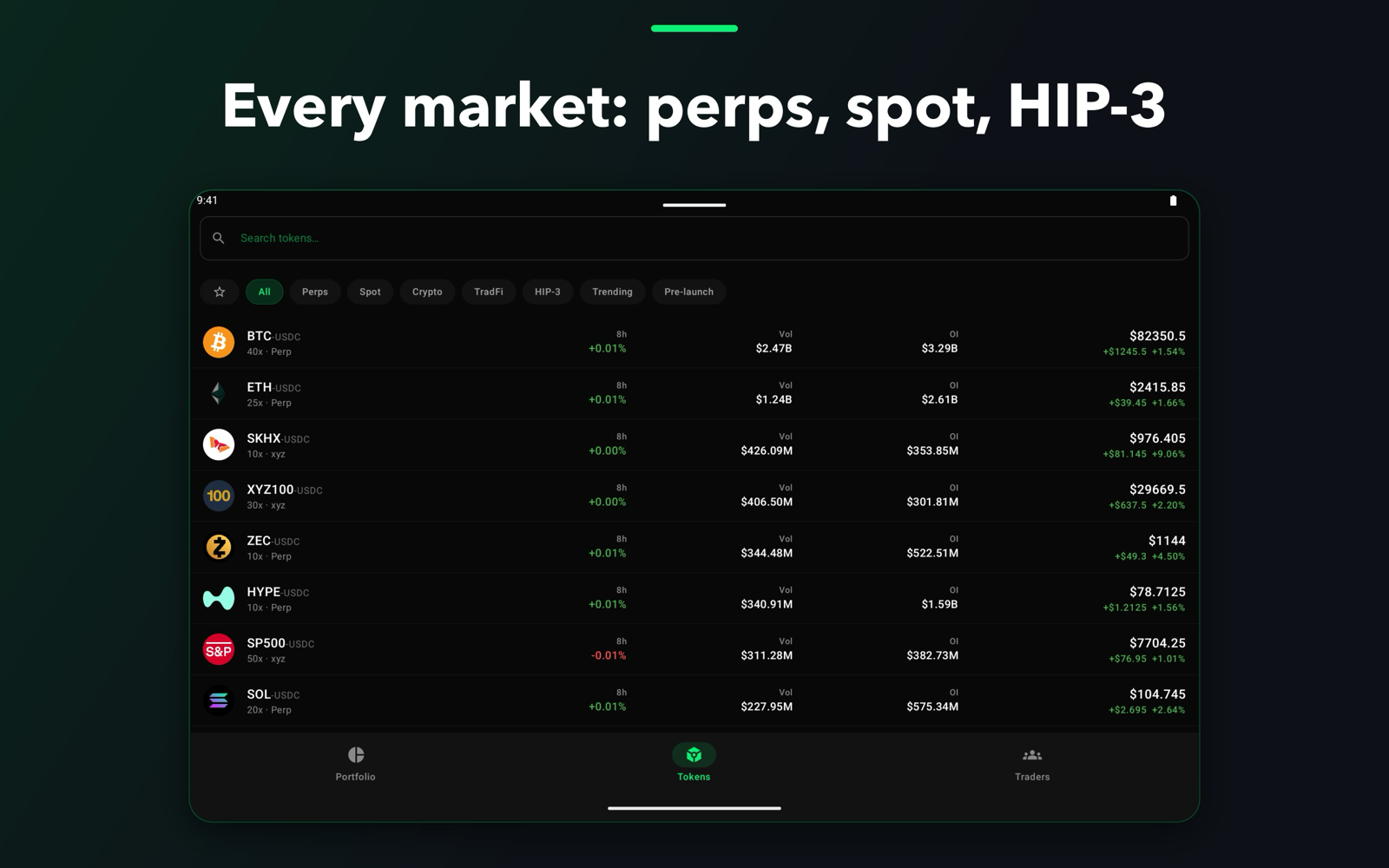1389x868 pixels.
Task: Click SP500 price $7704.25
Action: (x=1157, y=643)
